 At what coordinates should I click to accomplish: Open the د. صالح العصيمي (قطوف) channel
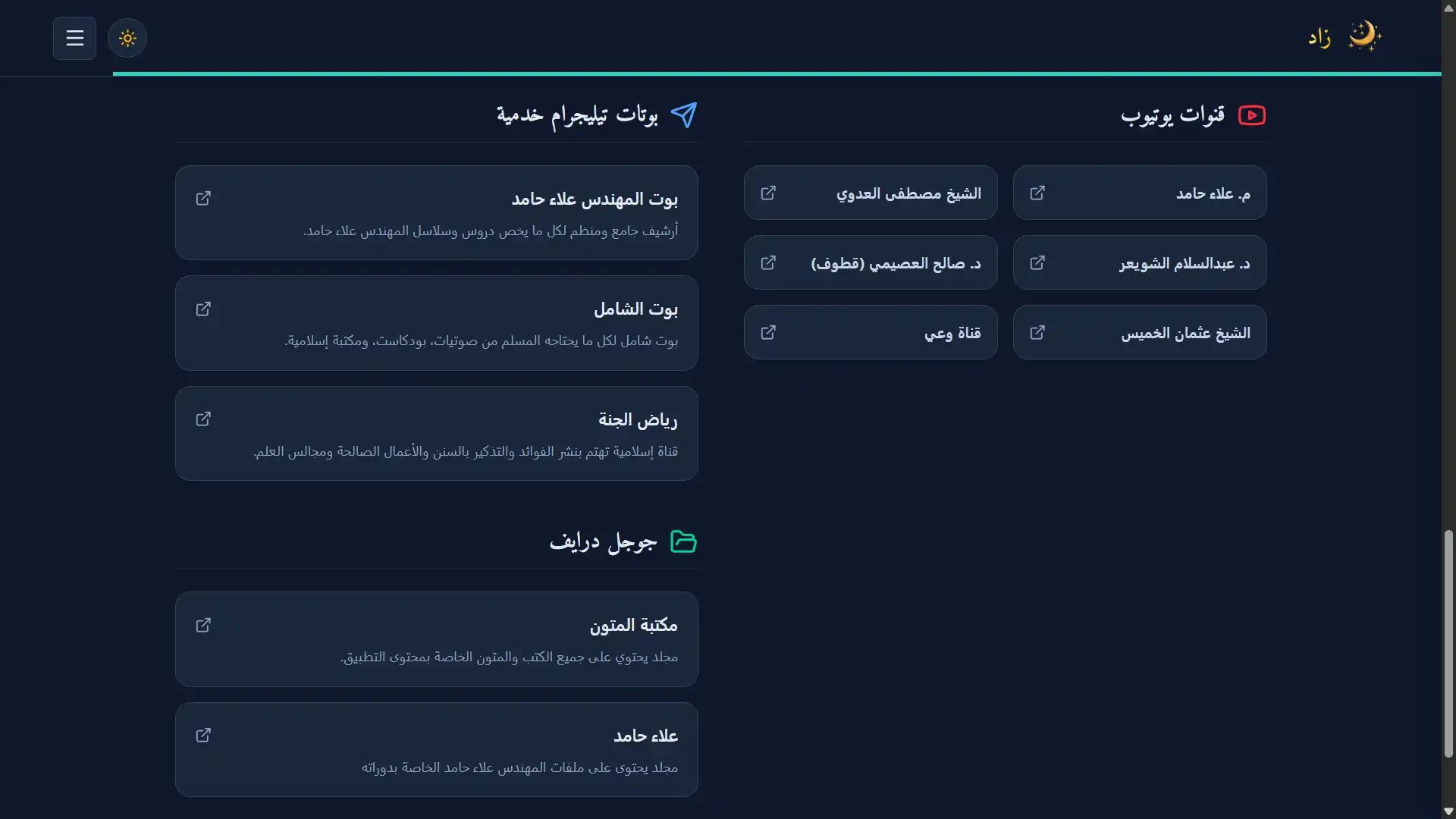pyautogui.click(x=871, y=262)
